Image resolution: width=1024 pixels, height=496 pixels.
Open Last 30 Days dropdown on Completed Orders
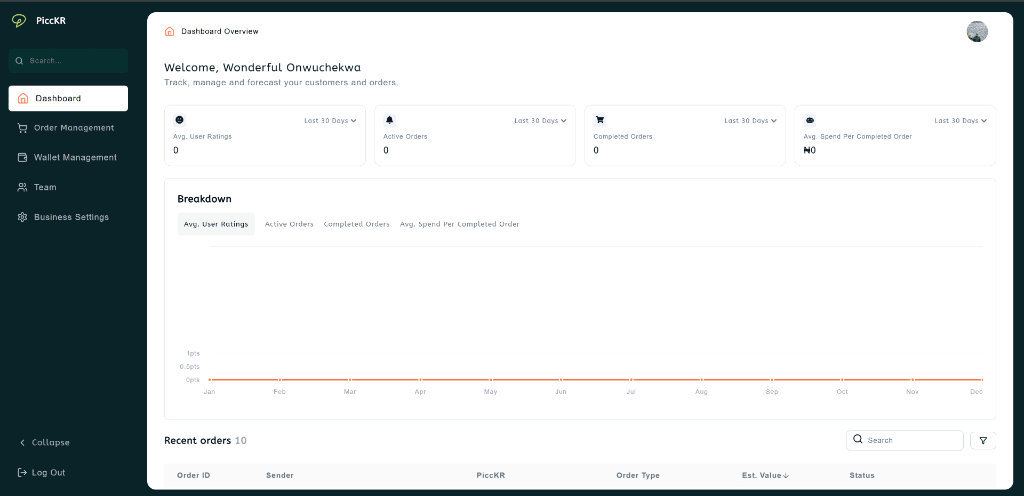[x=750, y=121]
